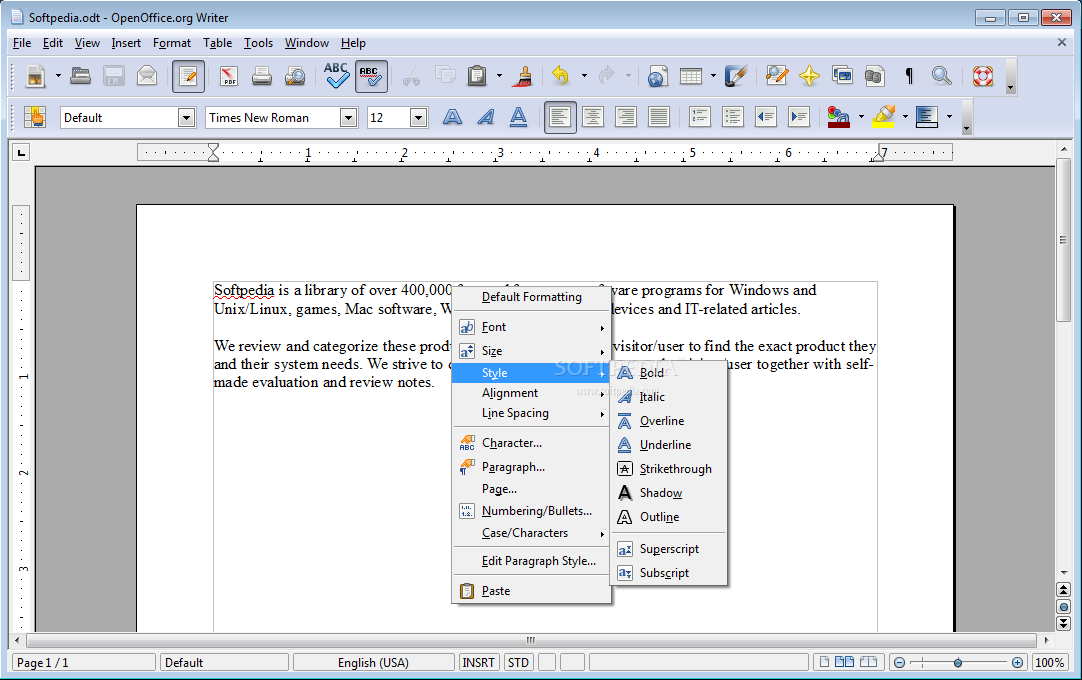Click INSRT mode in status bar

pyautogui.click(x=478, y=663)
